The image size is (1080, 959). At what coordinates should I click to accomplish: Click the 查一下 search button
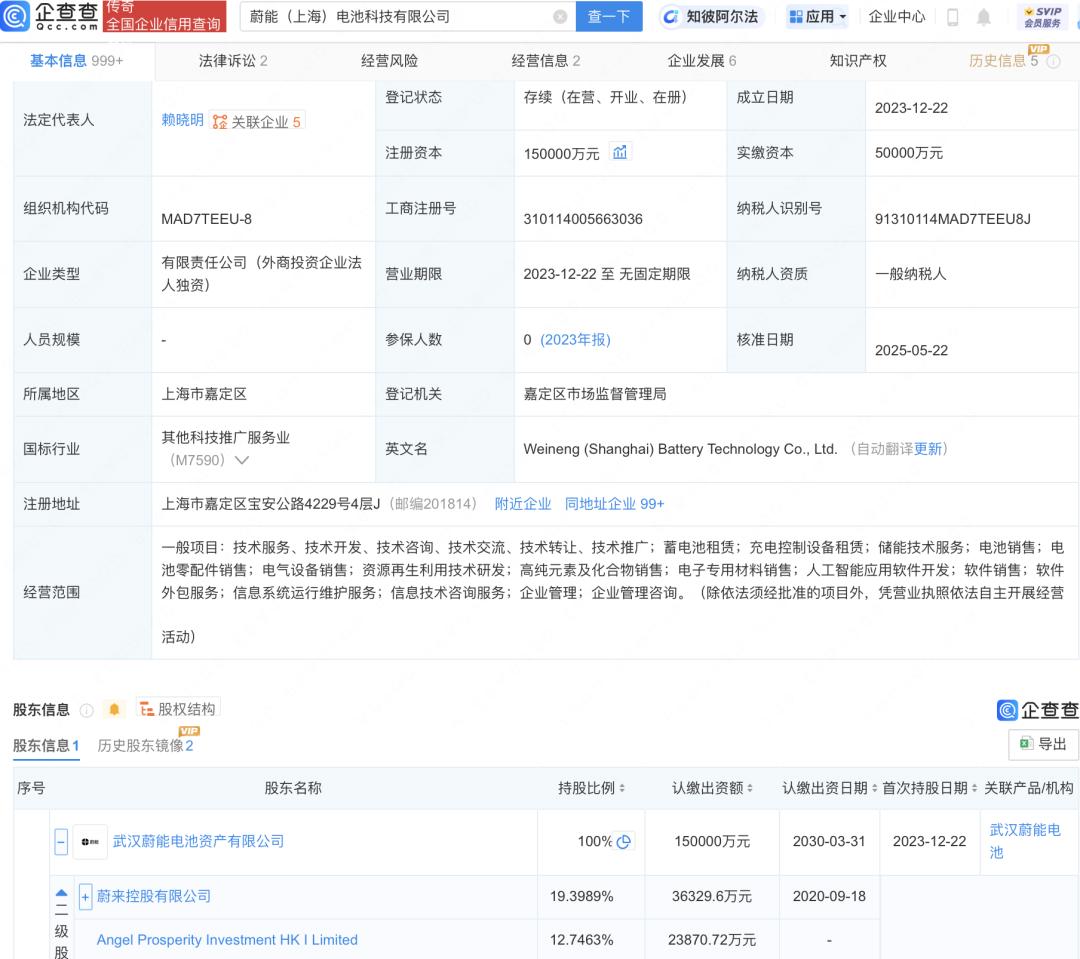point(609,17)
